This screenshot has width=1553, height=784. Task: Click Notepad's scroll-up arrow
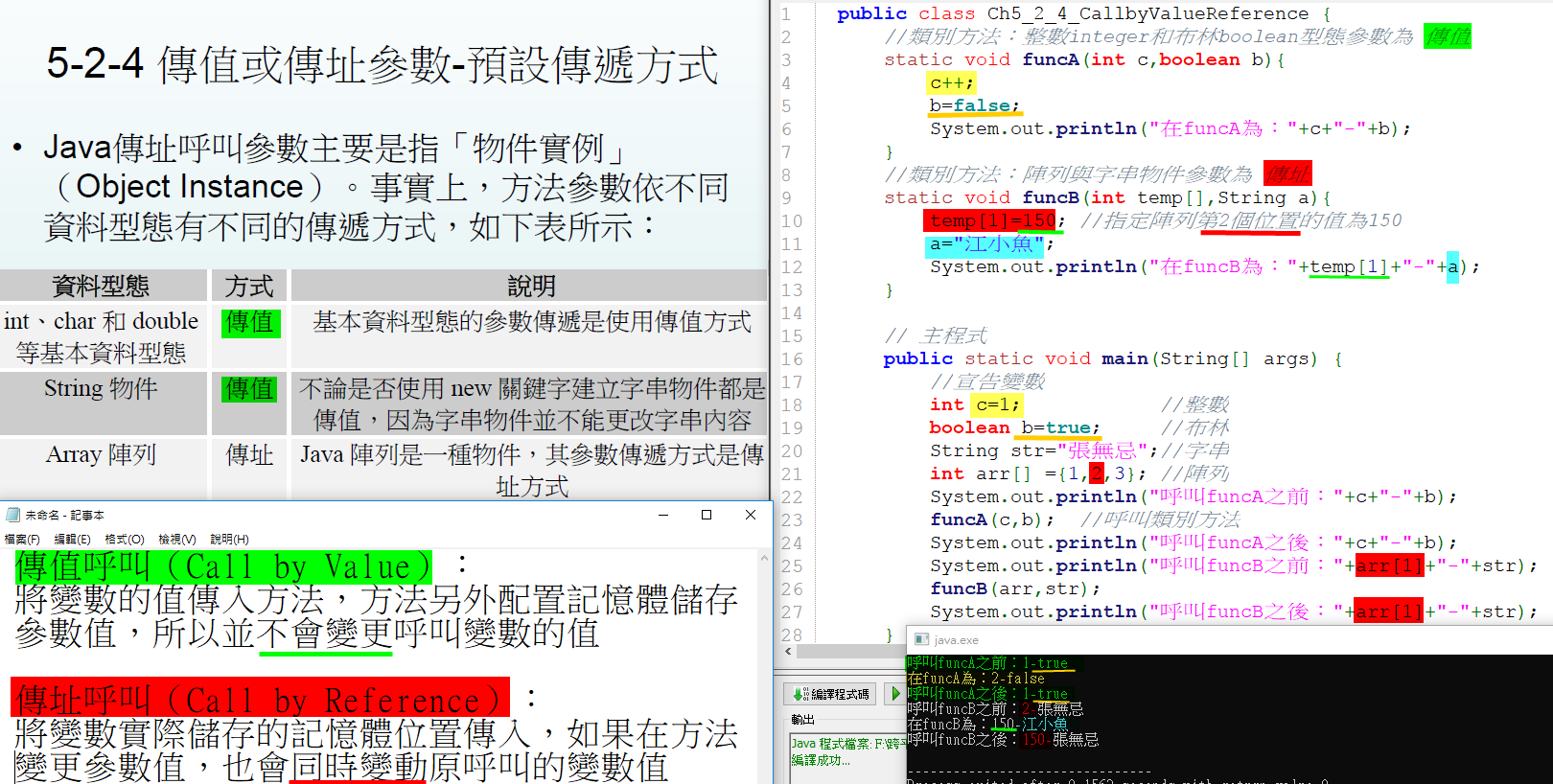click(764, 558)
